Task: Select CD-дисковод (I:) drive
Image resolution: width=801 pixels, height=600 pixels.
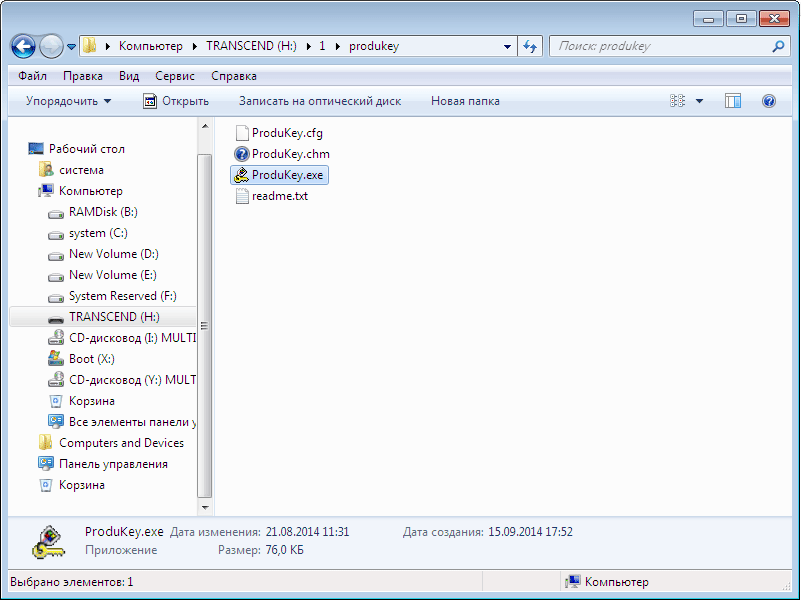Action: tap(122, 338)
